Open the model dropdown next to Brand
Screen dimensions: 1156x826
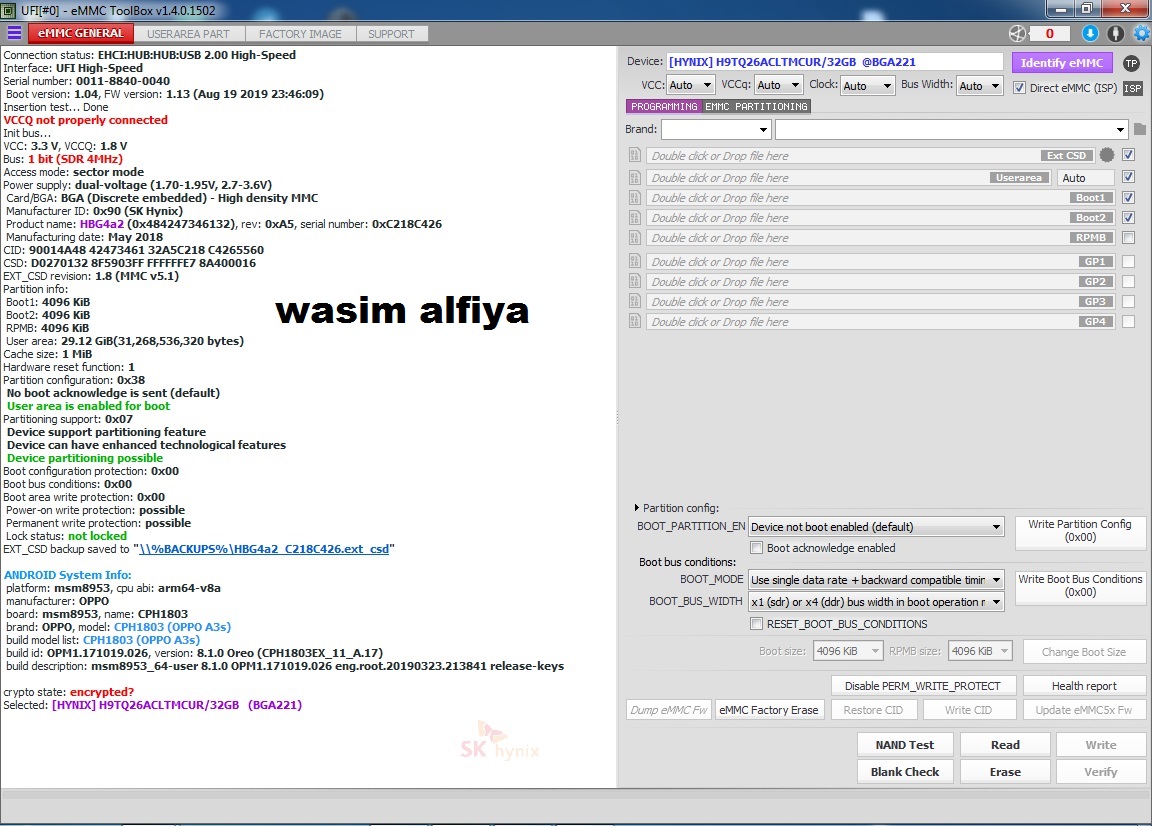pyautogui.click(x=952, y=130)
